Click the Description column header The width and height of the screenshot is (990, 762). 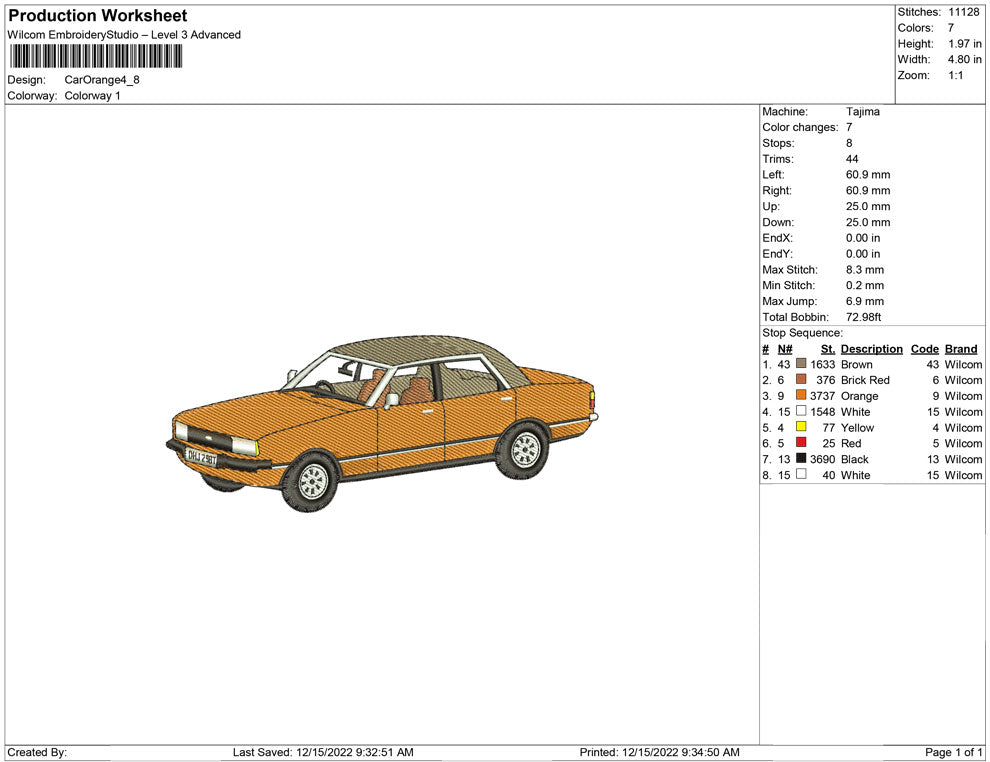point(871,349)
